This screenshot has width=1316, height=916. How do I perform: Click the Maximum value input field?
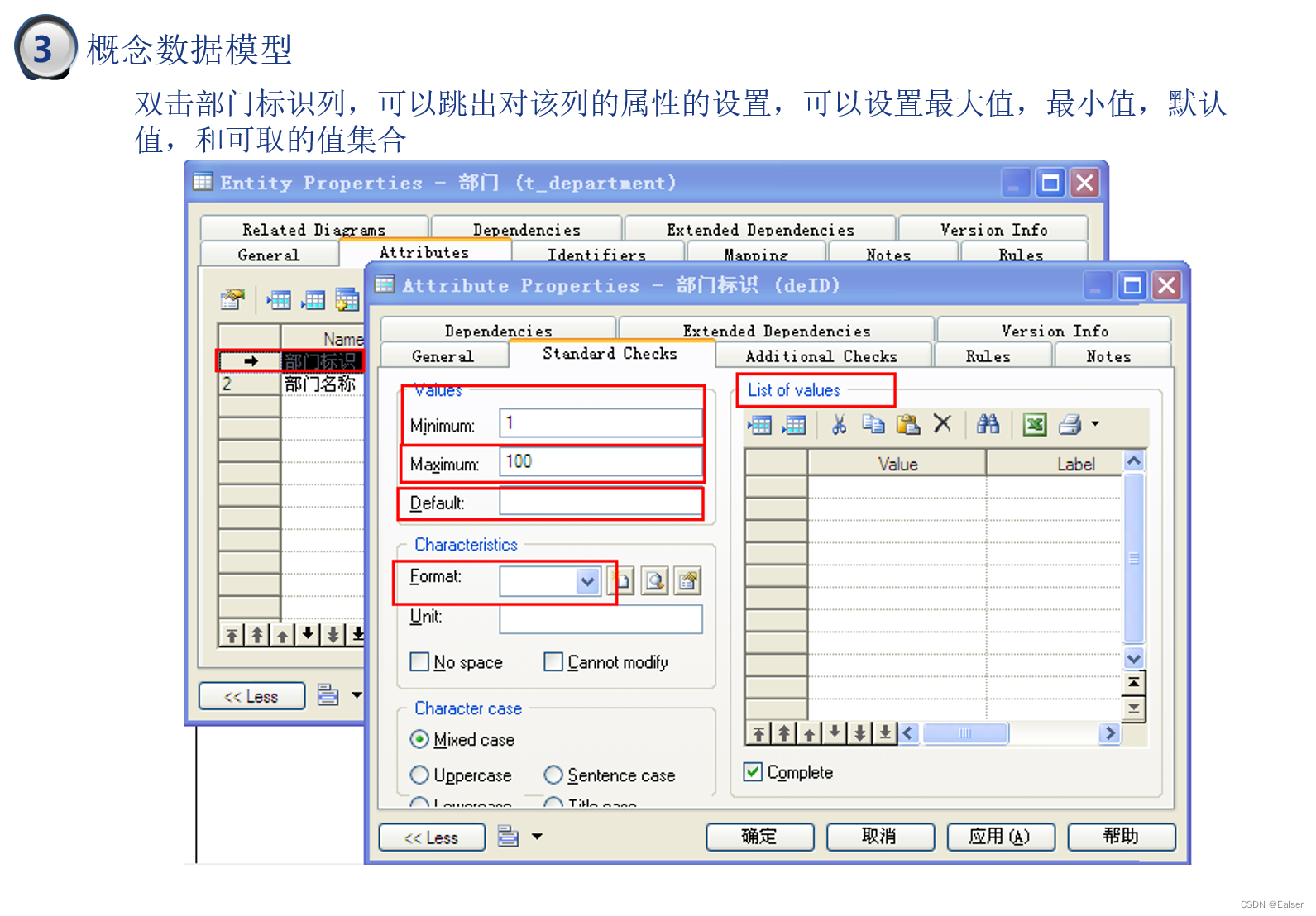click(x=601, y=462)
